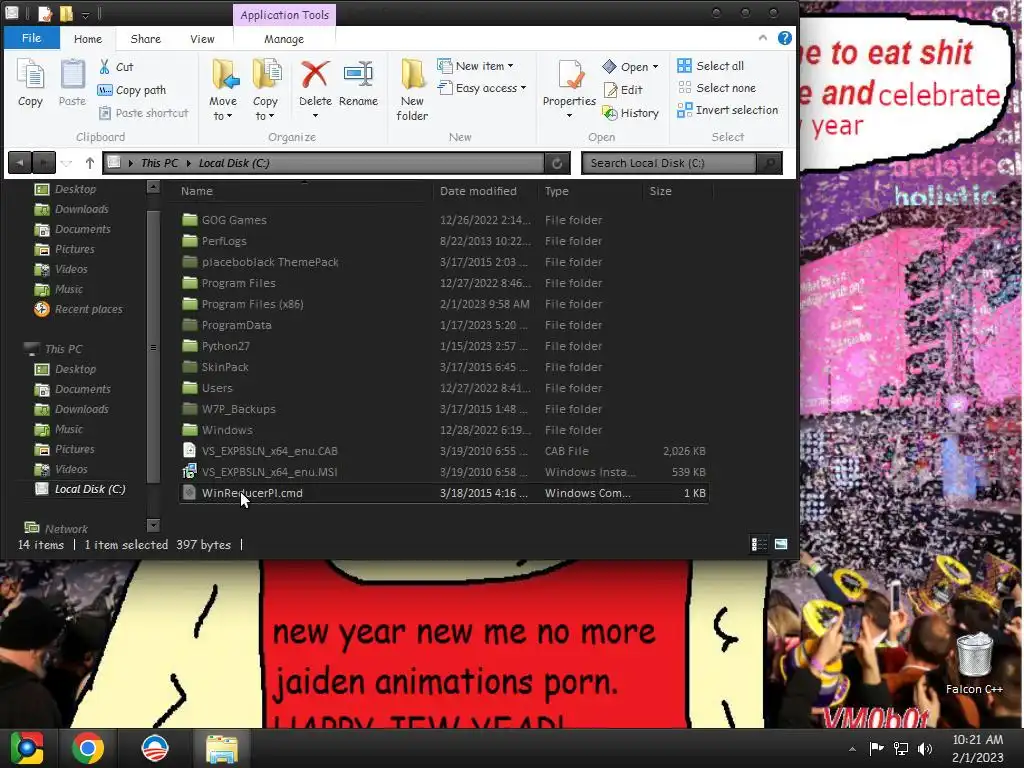Screen dimensions: 1024x768
Task: Select VS_EXPBSLN_x64_enu.MSI file
Action: point(443,472)
